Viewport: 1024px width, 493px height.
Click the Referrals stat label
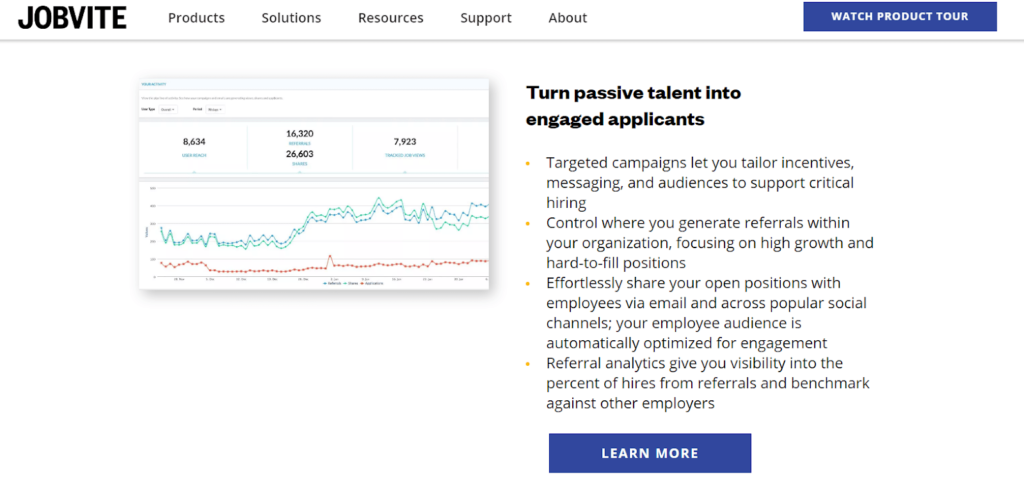299,143
